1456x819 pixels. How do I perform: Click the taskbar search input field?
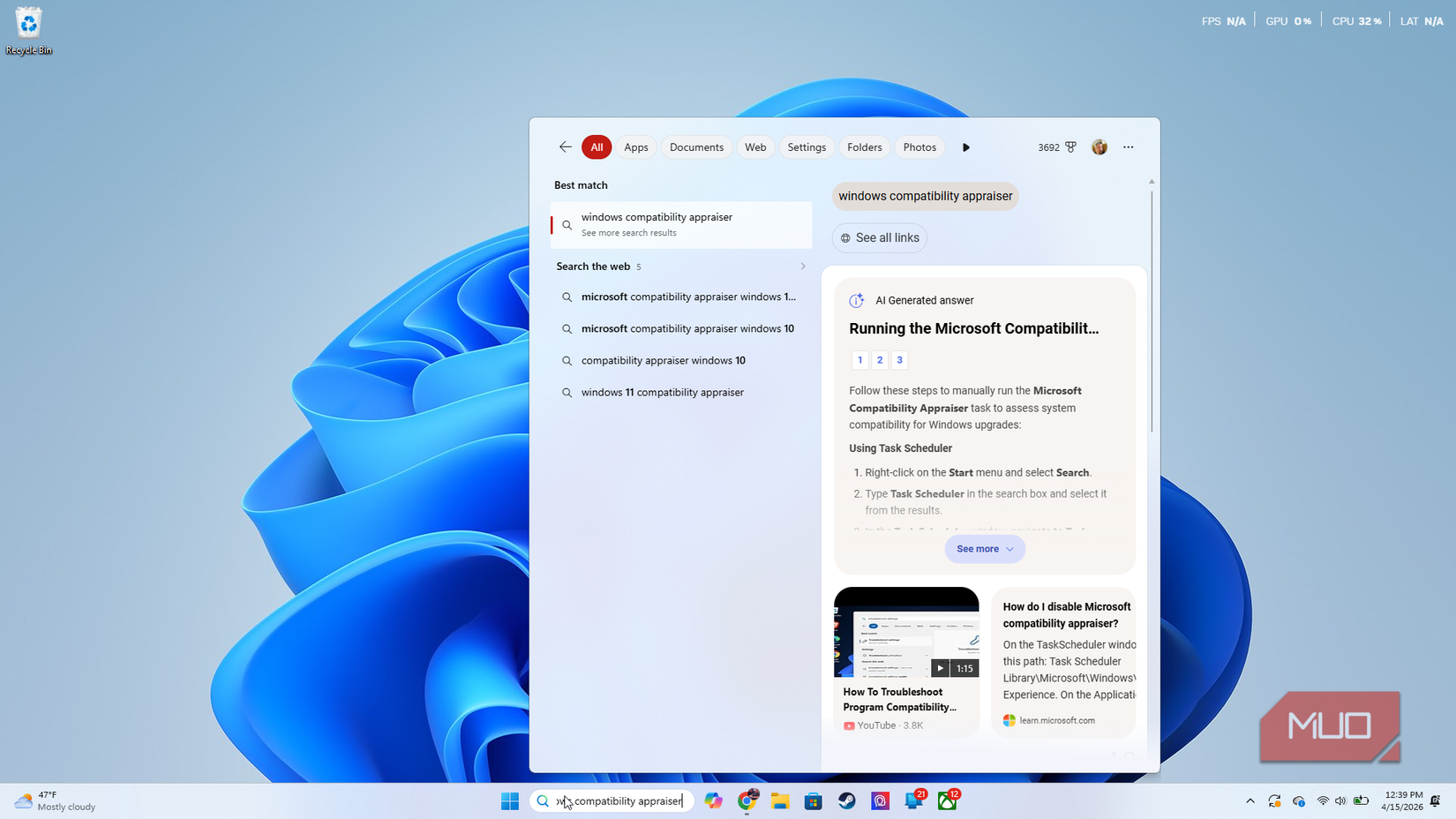point(612,800)
